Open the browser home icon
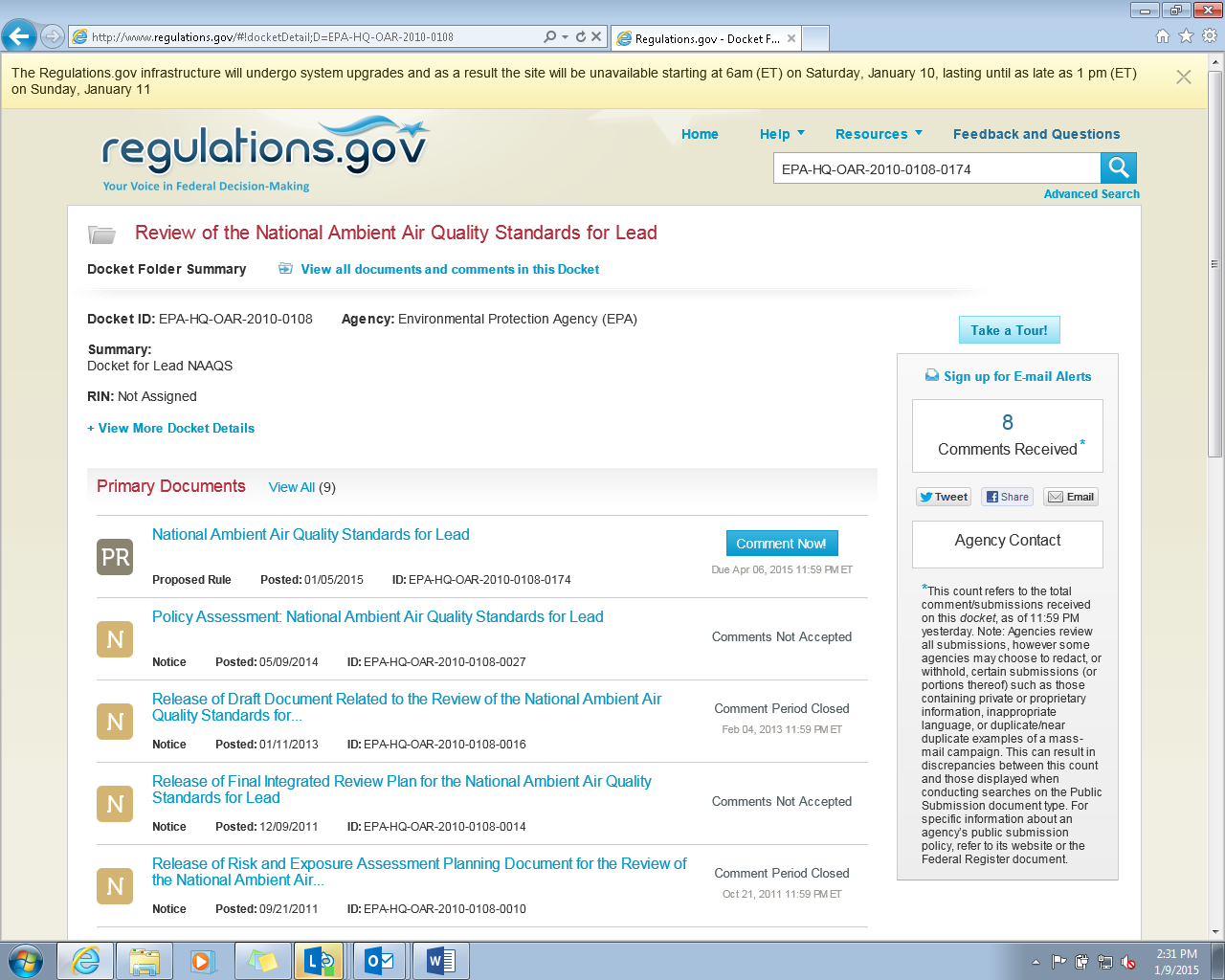 pyautogui.click(x=1162, y=36)
